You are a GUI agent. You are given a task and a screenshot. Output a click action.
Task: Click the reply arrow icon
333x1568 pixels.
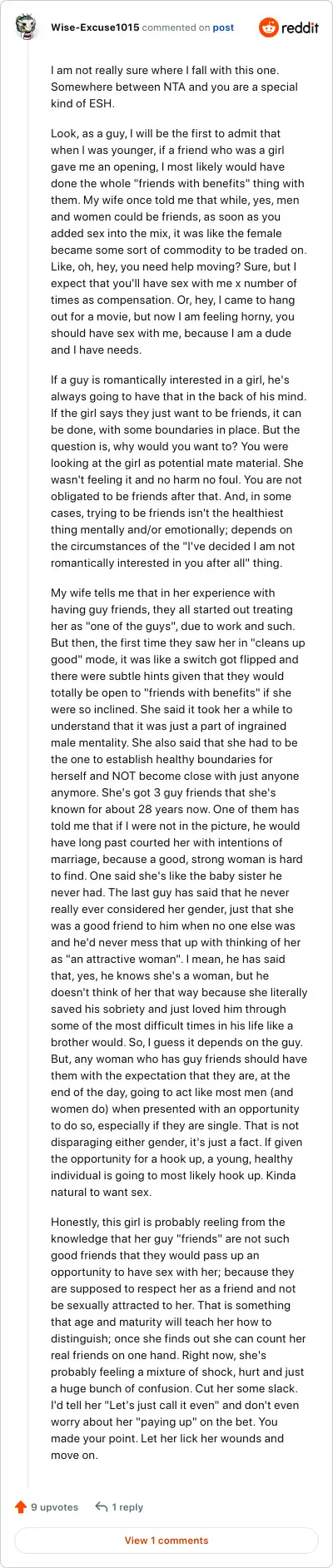coord(102,1506)
